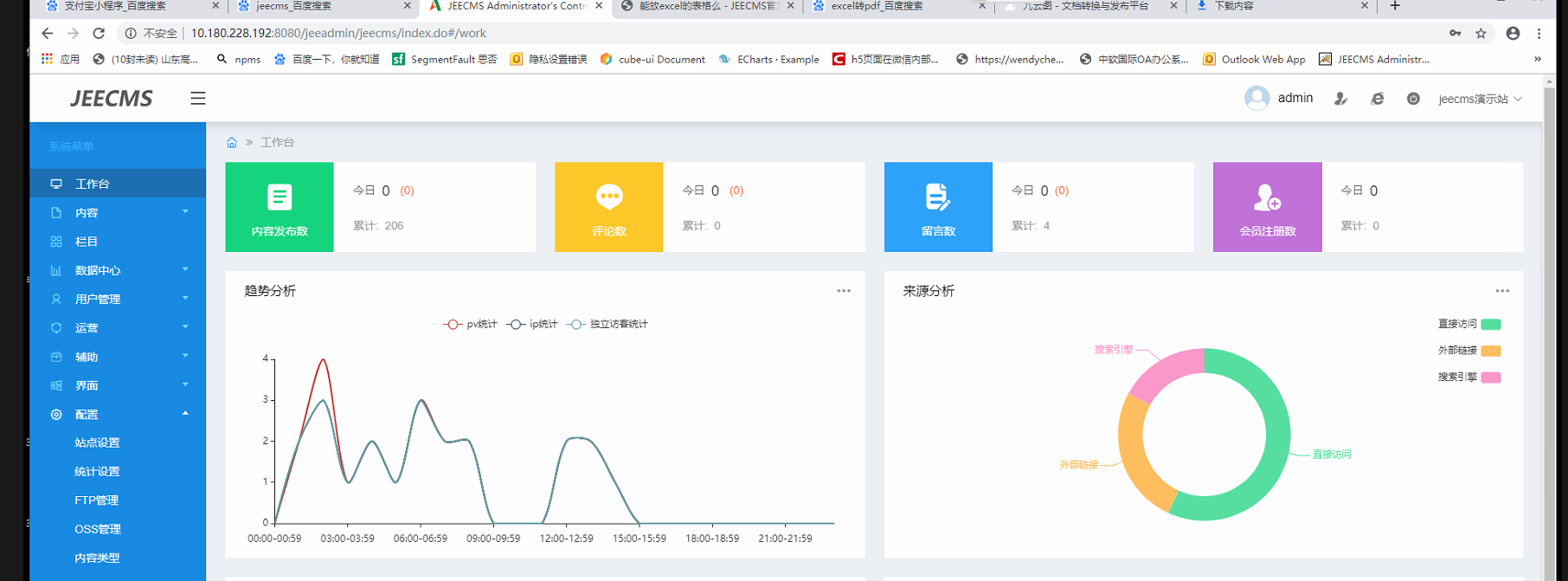1568x581 pixels.
Task: Open the 趋势分析 more options ellipsis
Action: [x=844, y=291]
